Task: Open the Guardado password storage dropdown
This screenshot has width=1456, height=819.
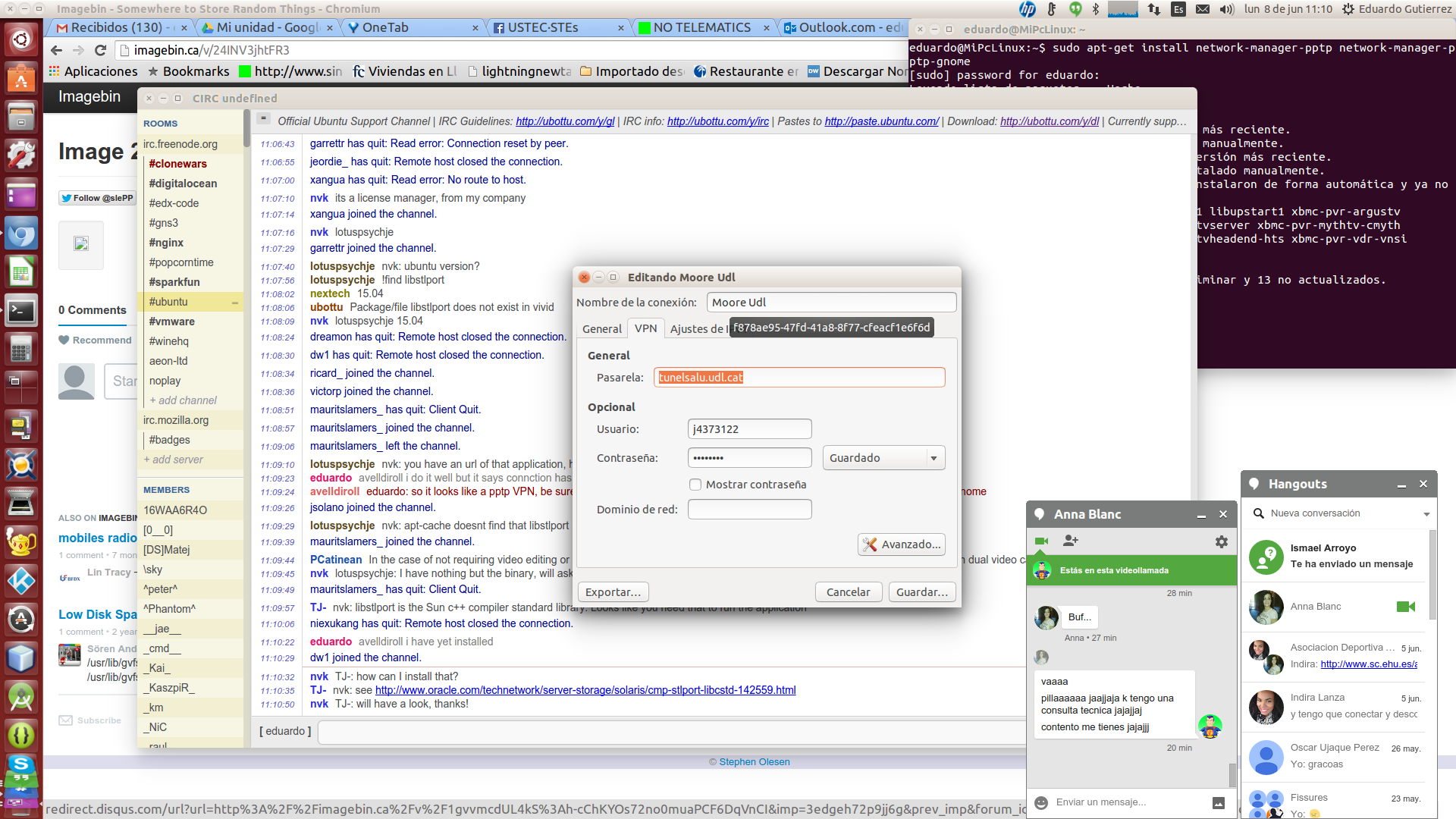Action: (x=883, y=458)
